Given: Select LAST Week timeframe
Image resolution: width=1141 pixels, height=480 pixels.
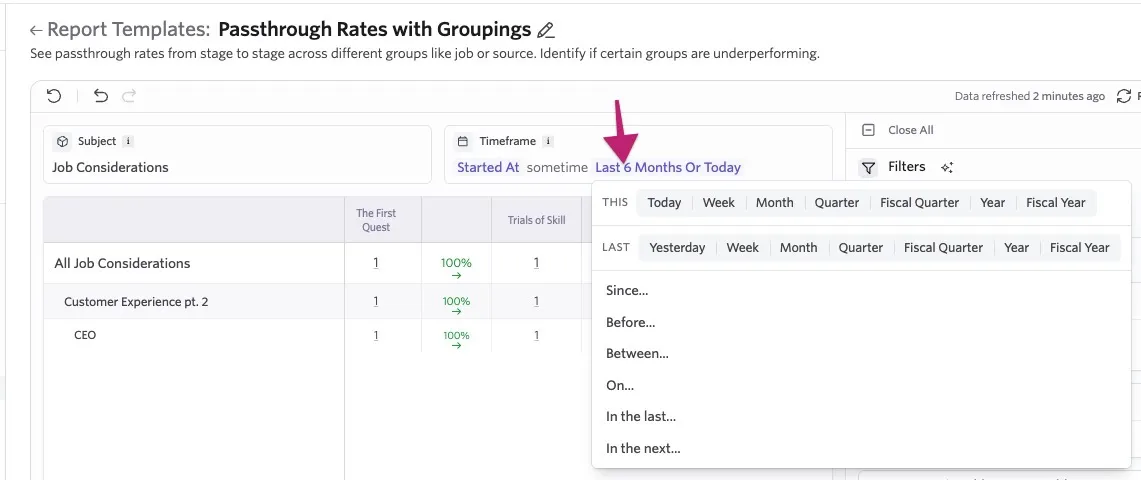Looking at the screenshot, I should (x=742, y=248).
